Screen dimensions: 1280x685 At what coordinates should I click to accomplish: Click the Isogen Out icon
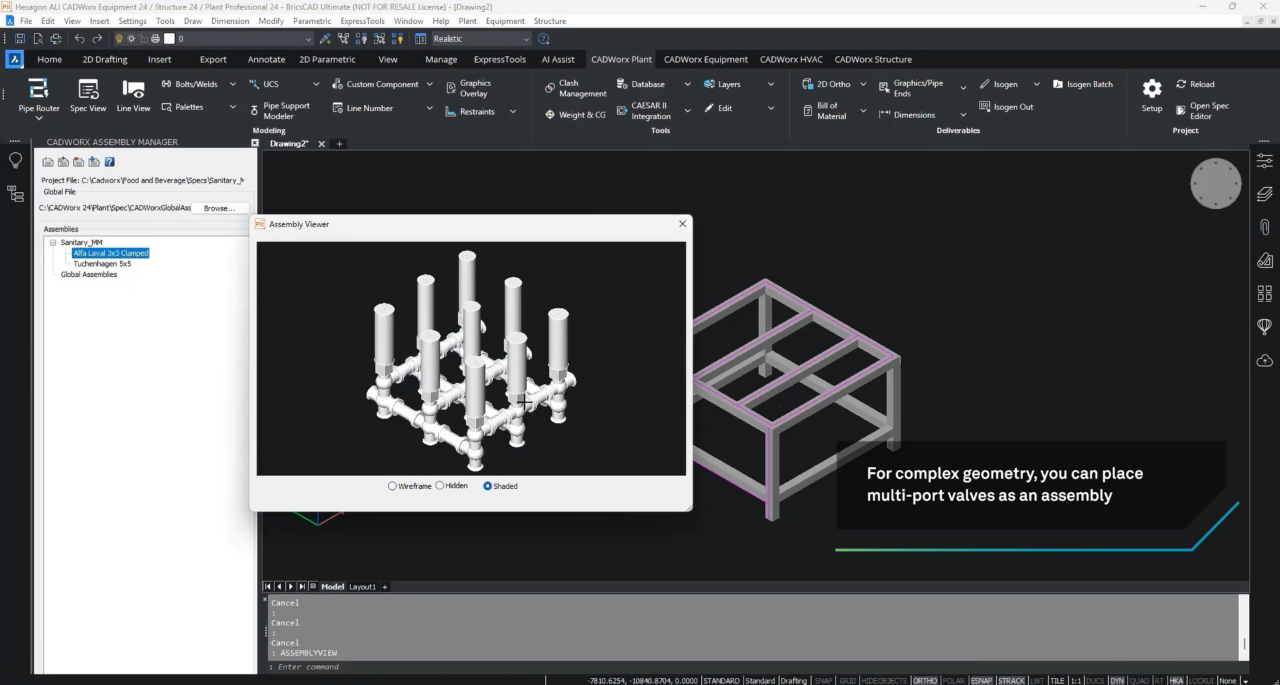[985, 107]
